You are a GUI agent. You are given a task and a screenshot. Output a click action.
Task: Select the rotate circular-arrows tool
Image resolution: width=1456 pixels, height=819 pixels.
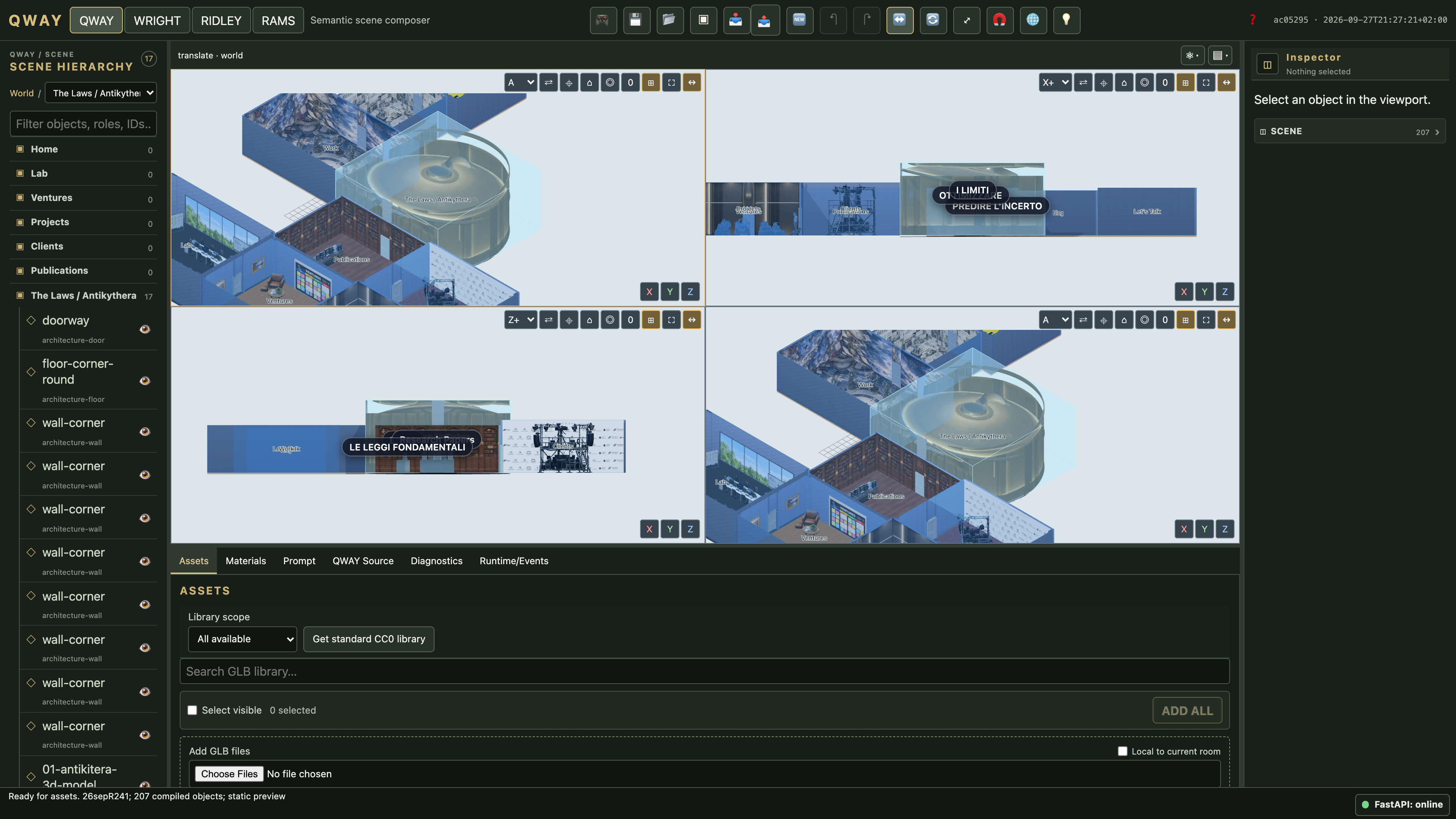point(933,20)
